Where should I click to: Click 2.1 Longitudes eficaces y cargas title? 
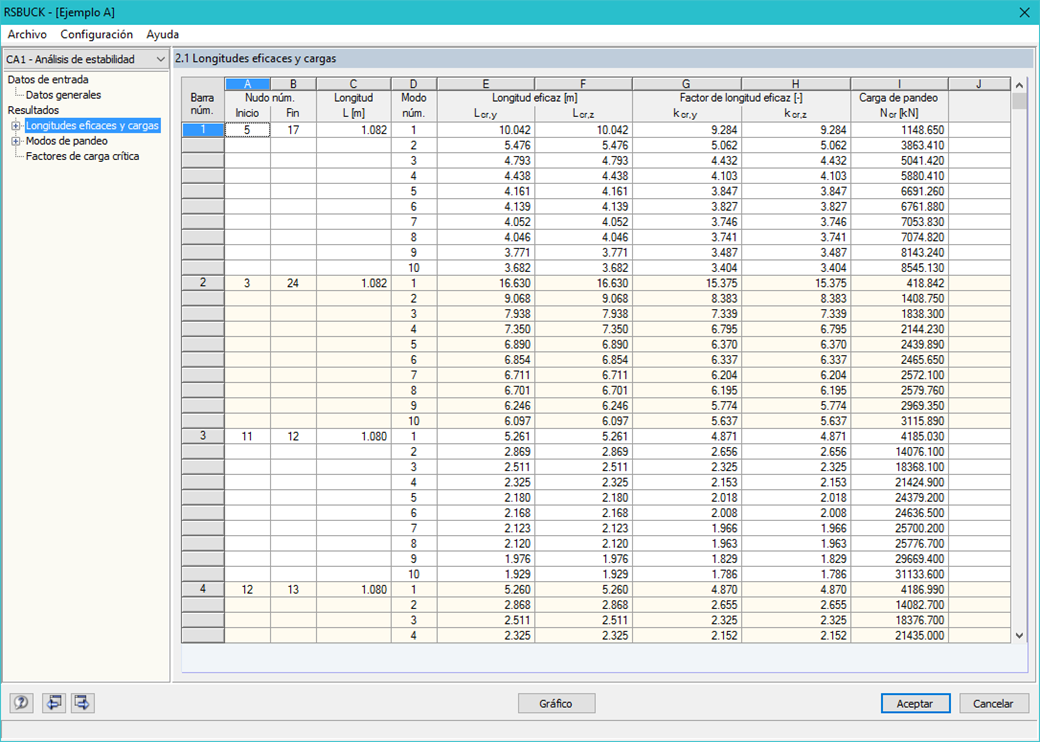[255, 58]
